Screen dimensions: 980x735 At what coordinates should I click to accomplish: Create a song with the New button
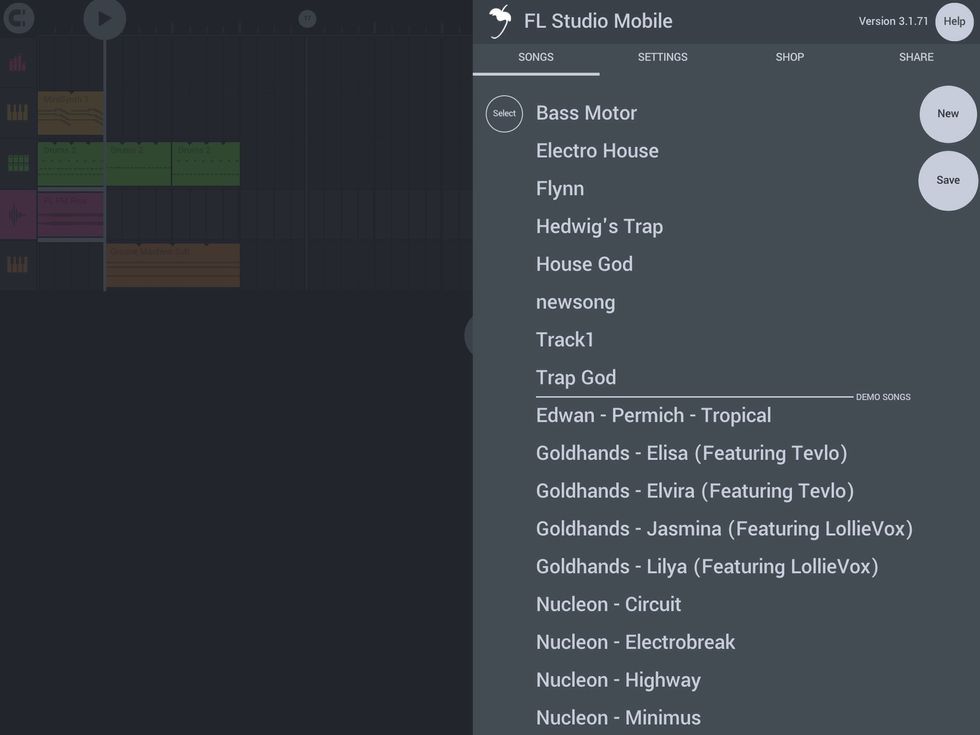948,114
